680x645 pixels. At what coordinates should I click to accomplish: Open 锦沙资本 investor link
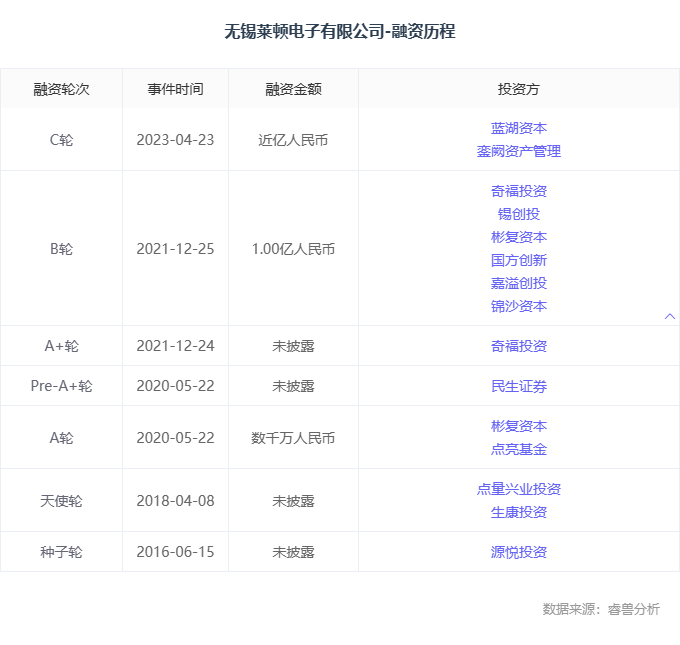click(519, 306)
